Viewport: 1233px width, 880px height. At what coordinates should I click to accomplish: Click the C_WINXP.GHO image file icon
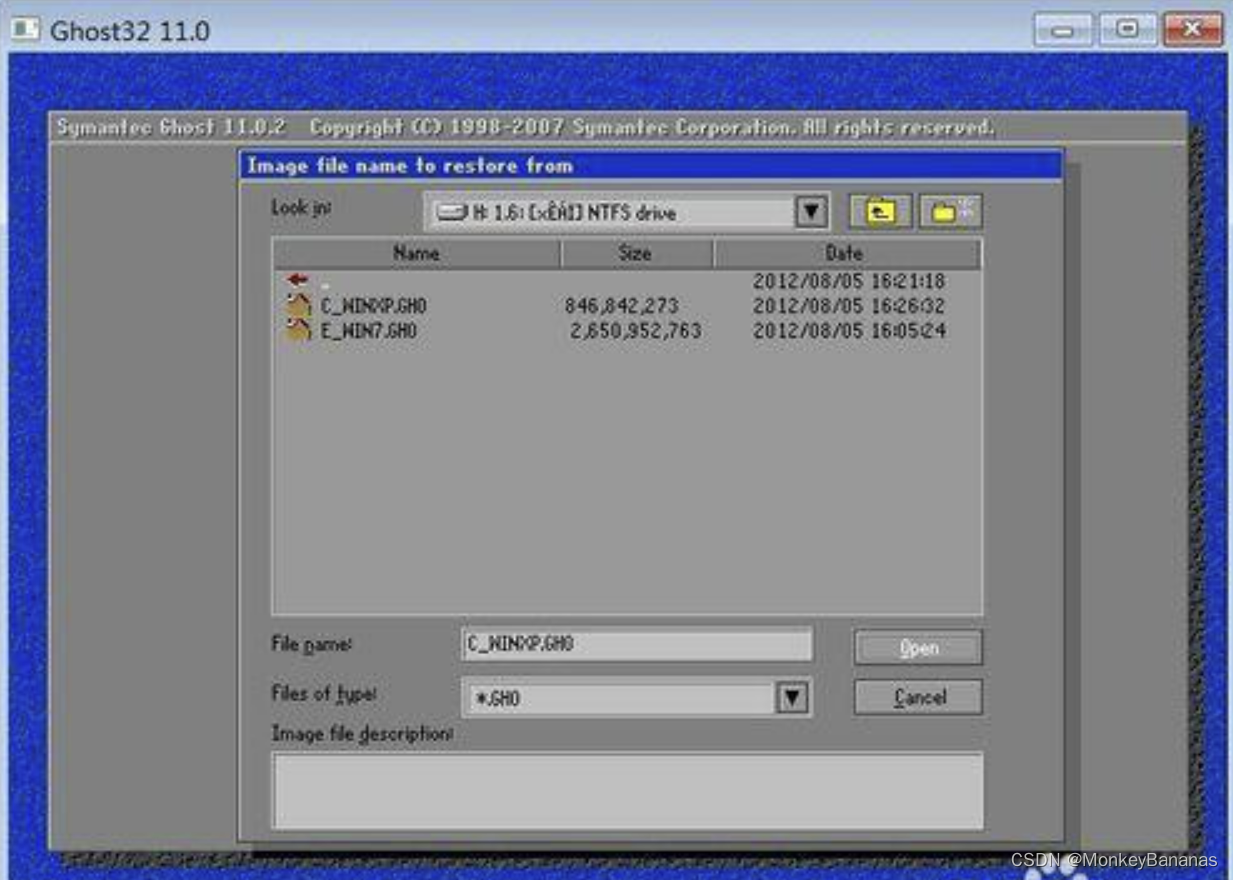pyautogui.click(x=298, y=305)
